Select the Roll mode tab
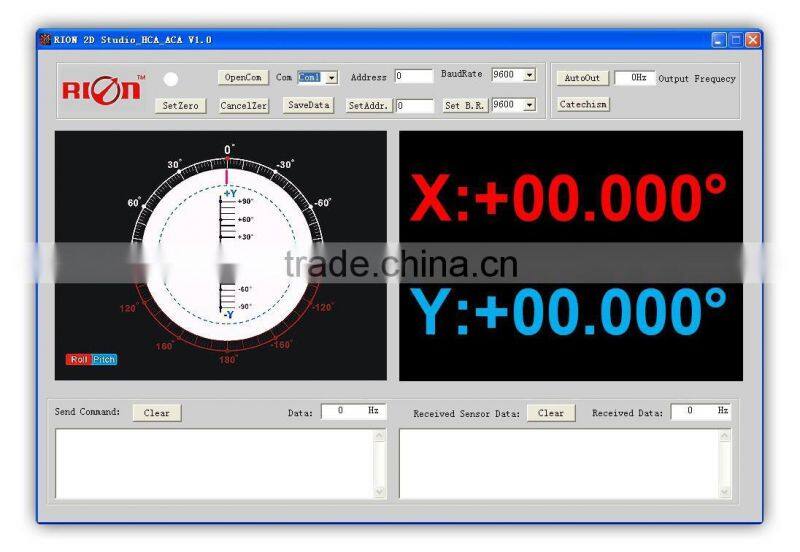Viewport: 800px width, 552px height. pyautogui.click(x=79, y=359)
